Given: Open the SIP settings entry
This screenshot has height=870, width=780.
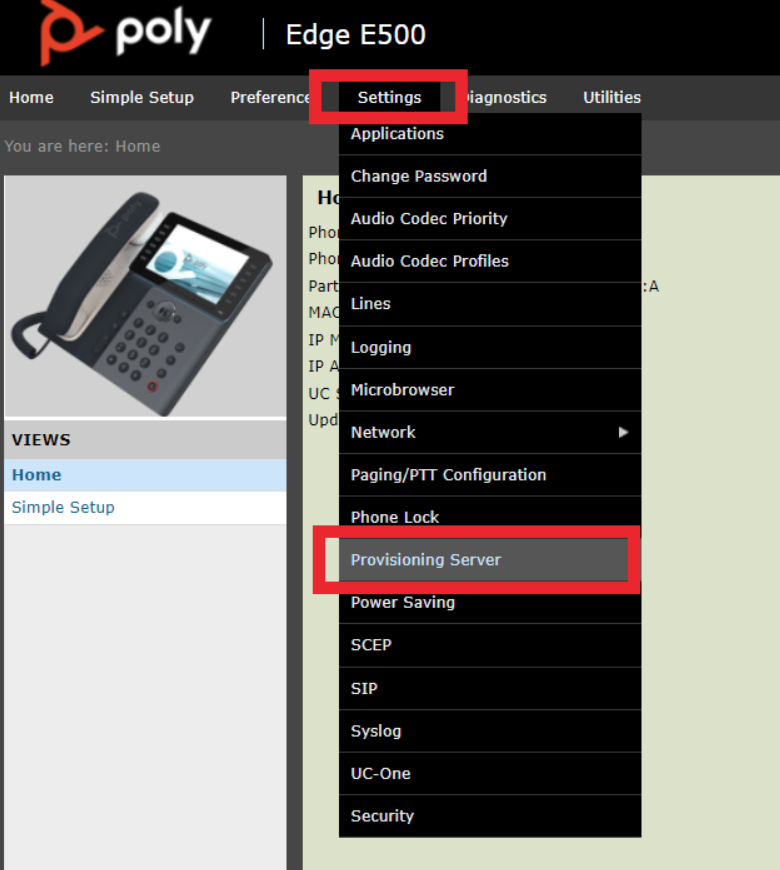Looking at the screenshot, I should (490, 689).
